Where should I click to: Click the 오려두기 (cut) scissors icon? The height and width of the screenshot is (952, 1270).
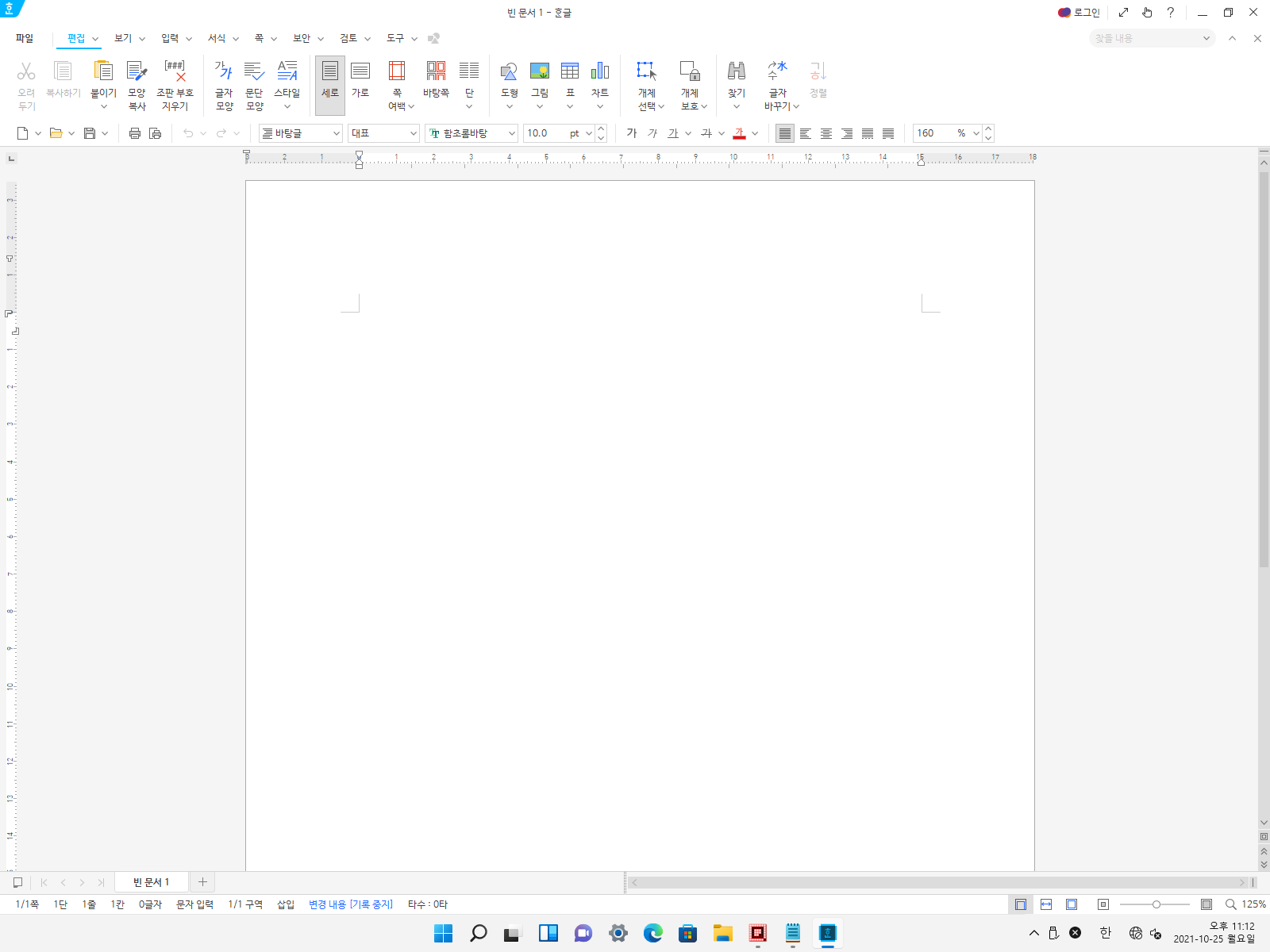point(26,71)
